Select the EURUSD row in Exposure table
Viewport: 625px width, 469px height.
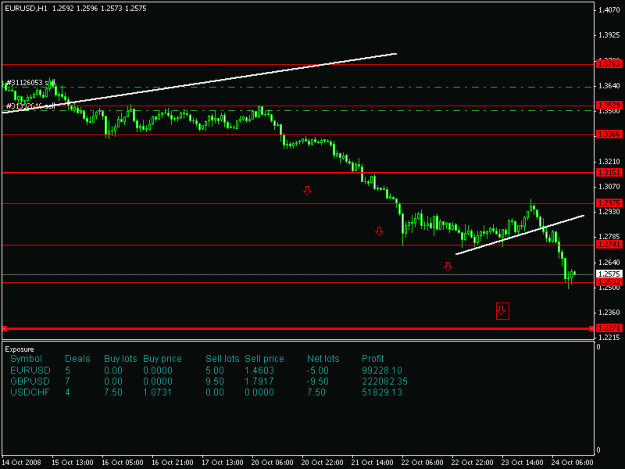point(206,371)
